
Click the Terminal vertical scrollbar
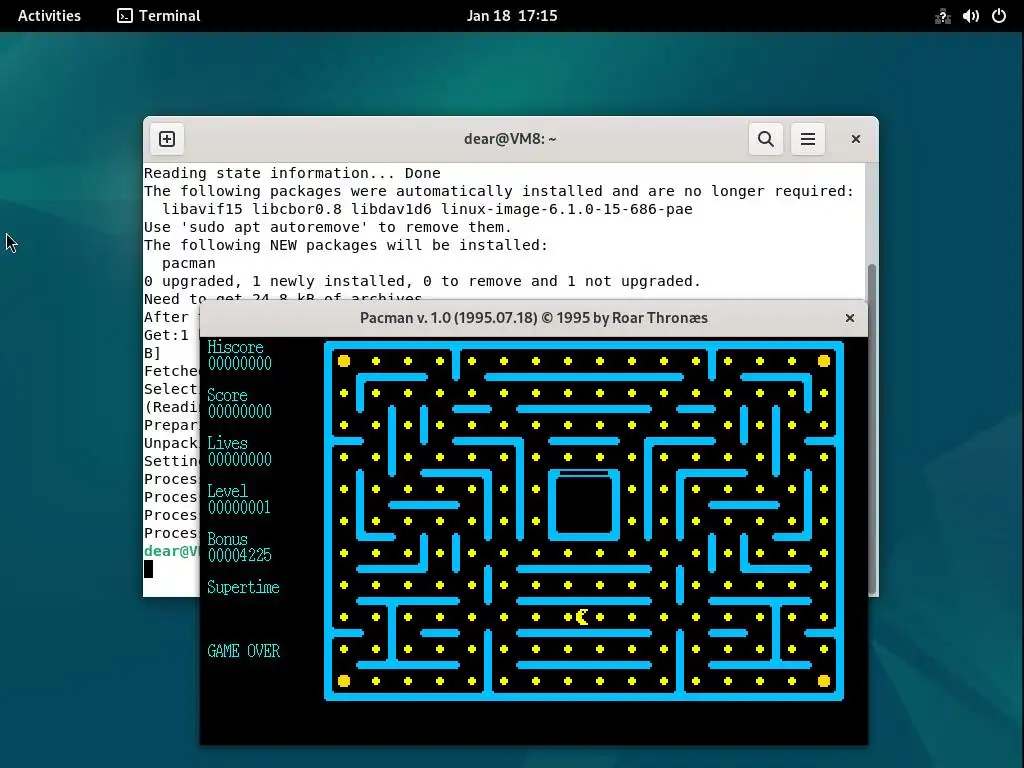coord(872,429)
